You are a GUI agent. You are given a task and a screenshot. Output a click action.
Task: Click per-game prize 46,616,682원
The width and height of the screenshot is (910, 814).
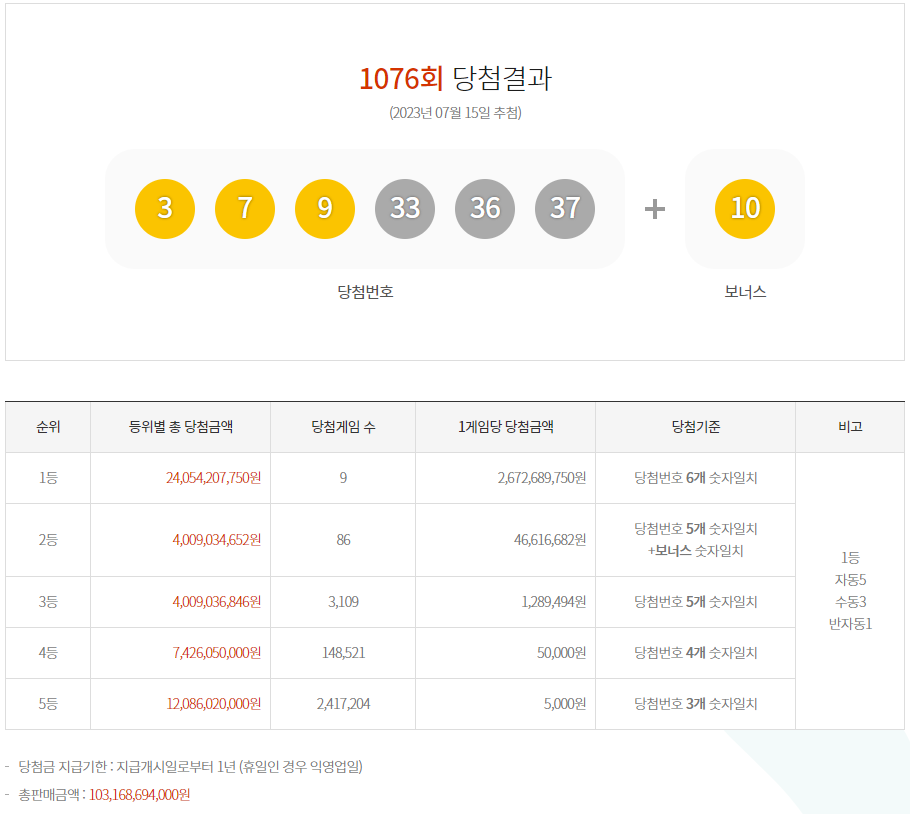pos(550,540)
